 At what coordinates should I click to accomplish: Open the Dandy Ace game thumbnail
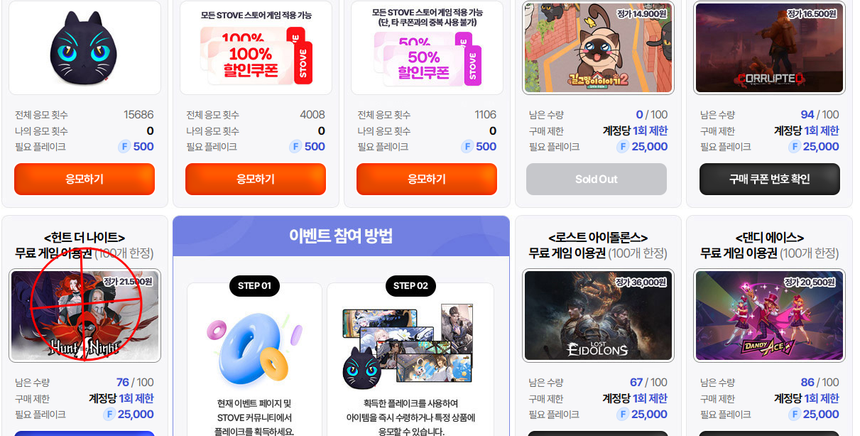click(x=770, y=315)
